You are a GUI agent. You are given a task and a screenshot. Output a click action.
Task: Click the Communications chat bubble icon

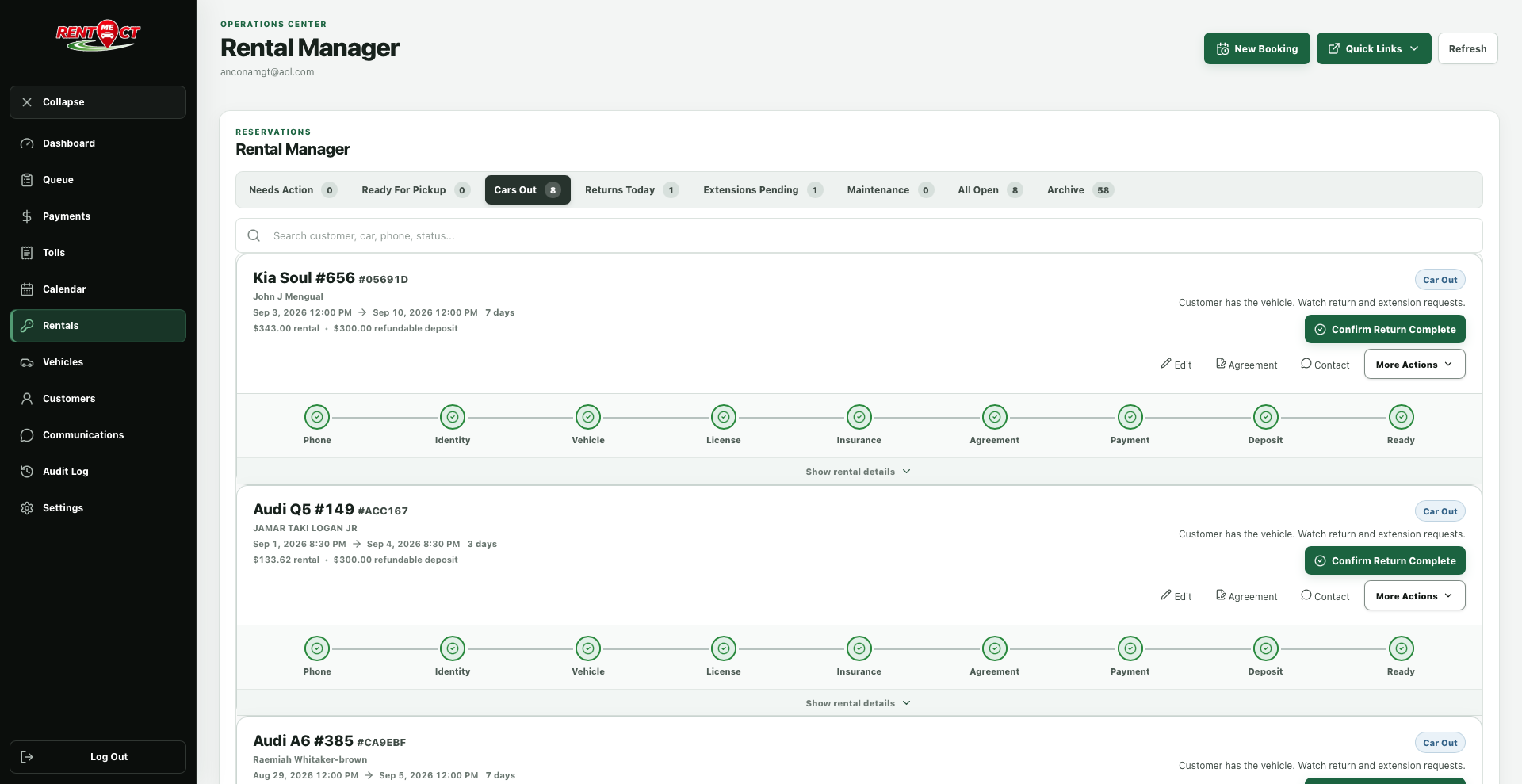click(27, 435)
